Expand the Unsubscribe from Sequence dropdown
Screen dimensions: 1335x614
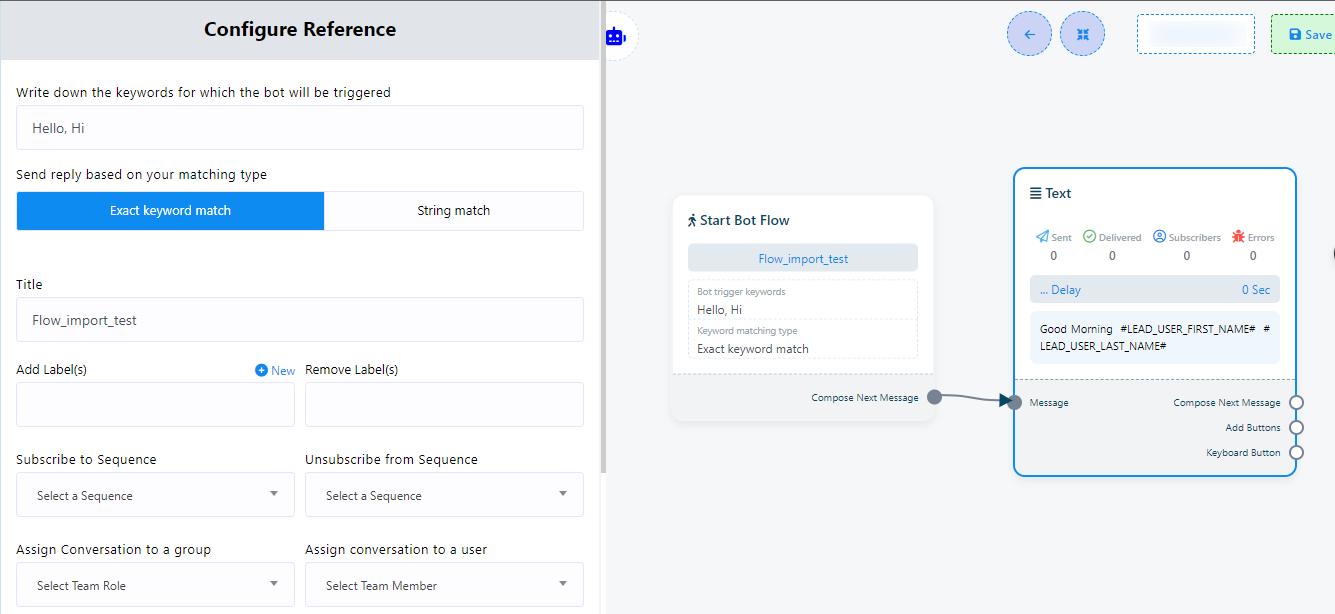point(444,495)
